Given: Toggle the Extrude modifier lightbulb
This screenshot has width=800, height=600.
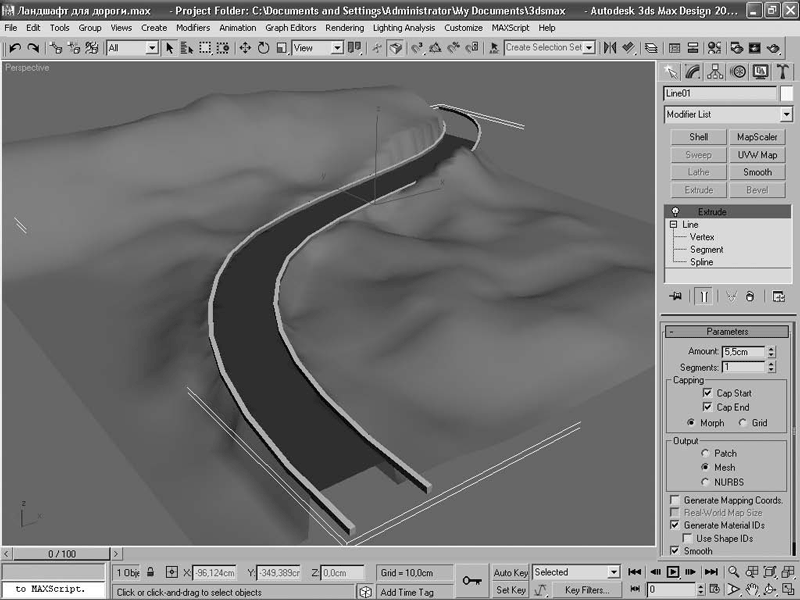Looking at the screenshot, I should (675, 211).
